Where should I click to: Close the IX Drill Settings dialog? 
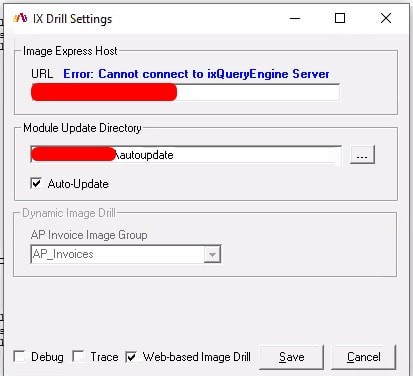tap(386, 18)
